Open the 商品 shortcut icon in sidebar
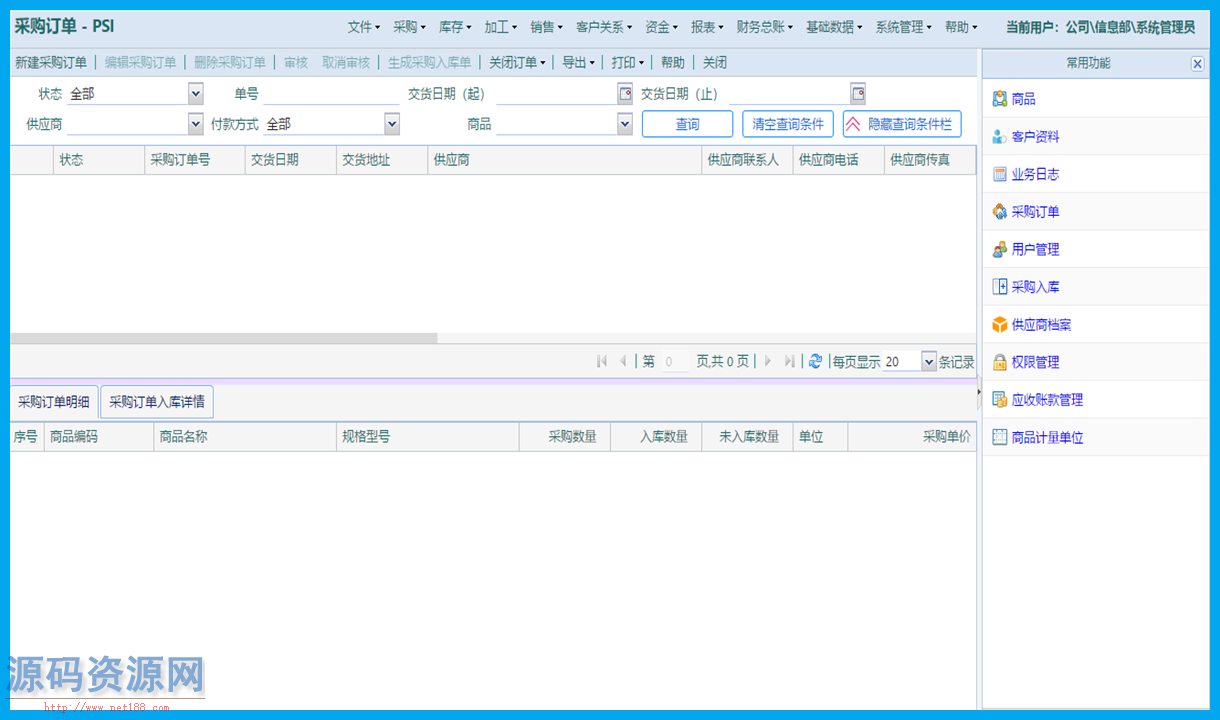Screen dimensions: 1220x720 pos(999,99)
